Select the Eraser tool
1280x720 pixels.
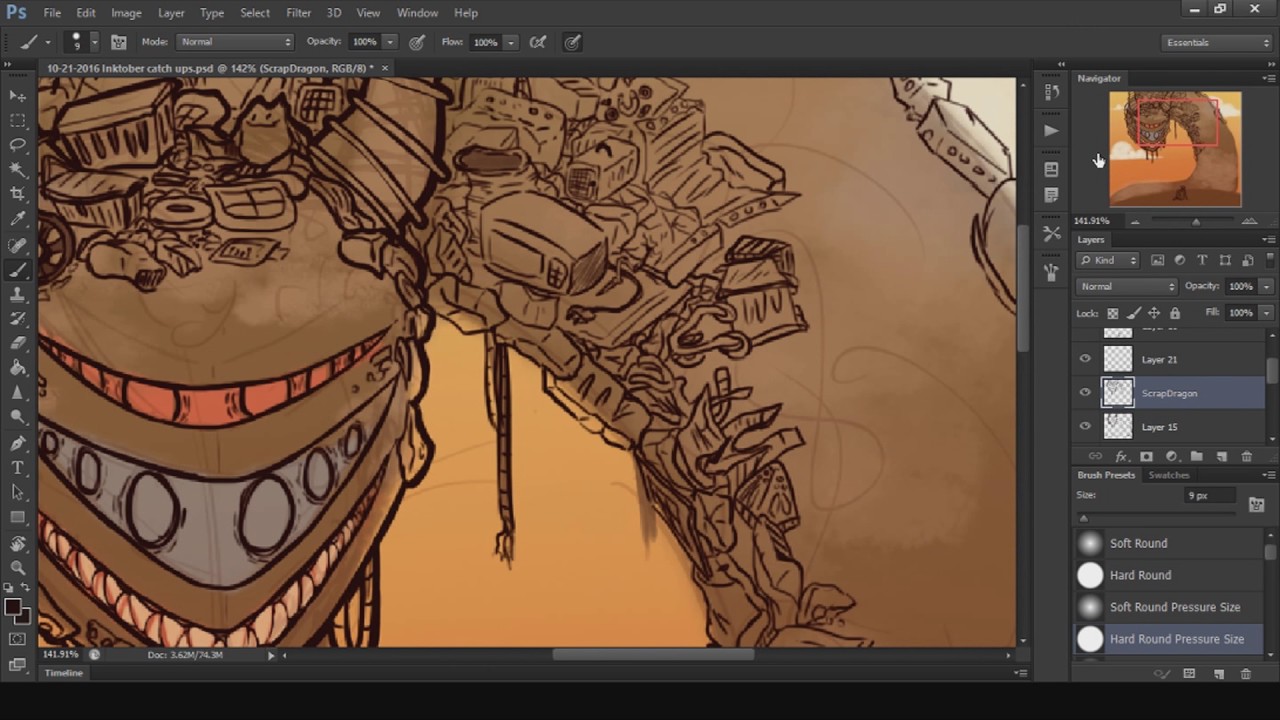click(18, 343)
